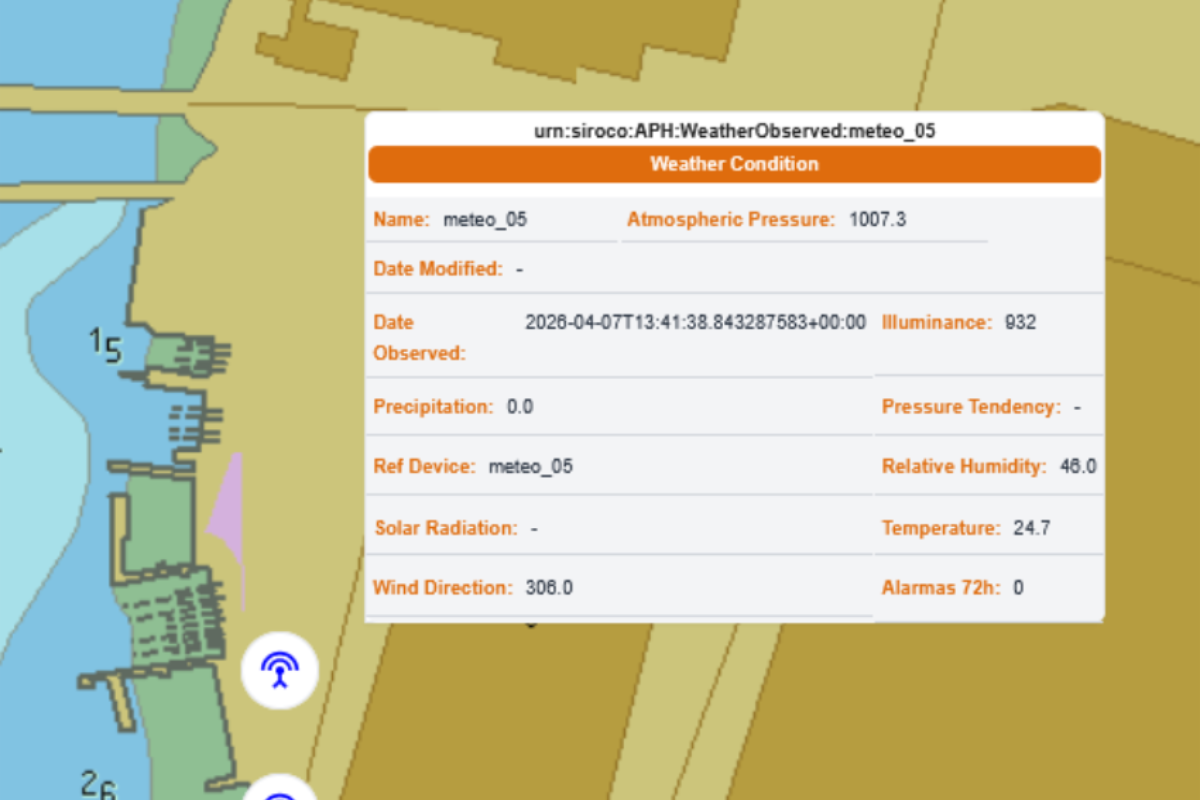Click the Pressure Tendency label

click(x=971, y=407)
